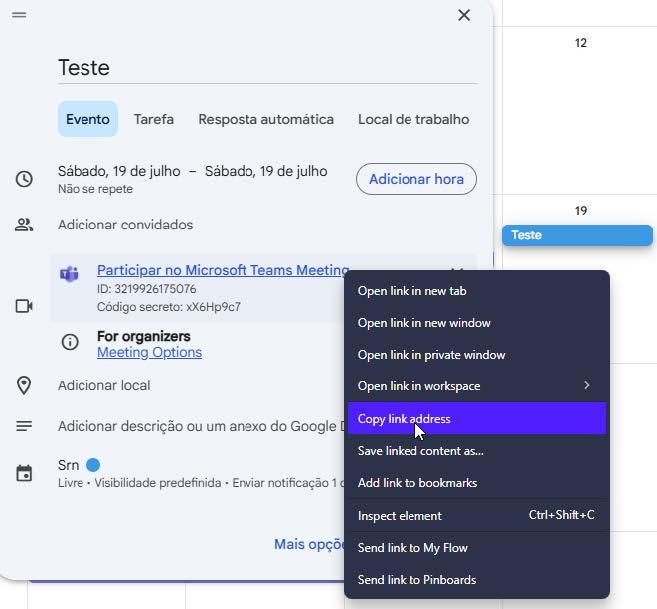Close the event creation dialog
Viewport: 657px width, 609px height.
(x=464, y=16)
